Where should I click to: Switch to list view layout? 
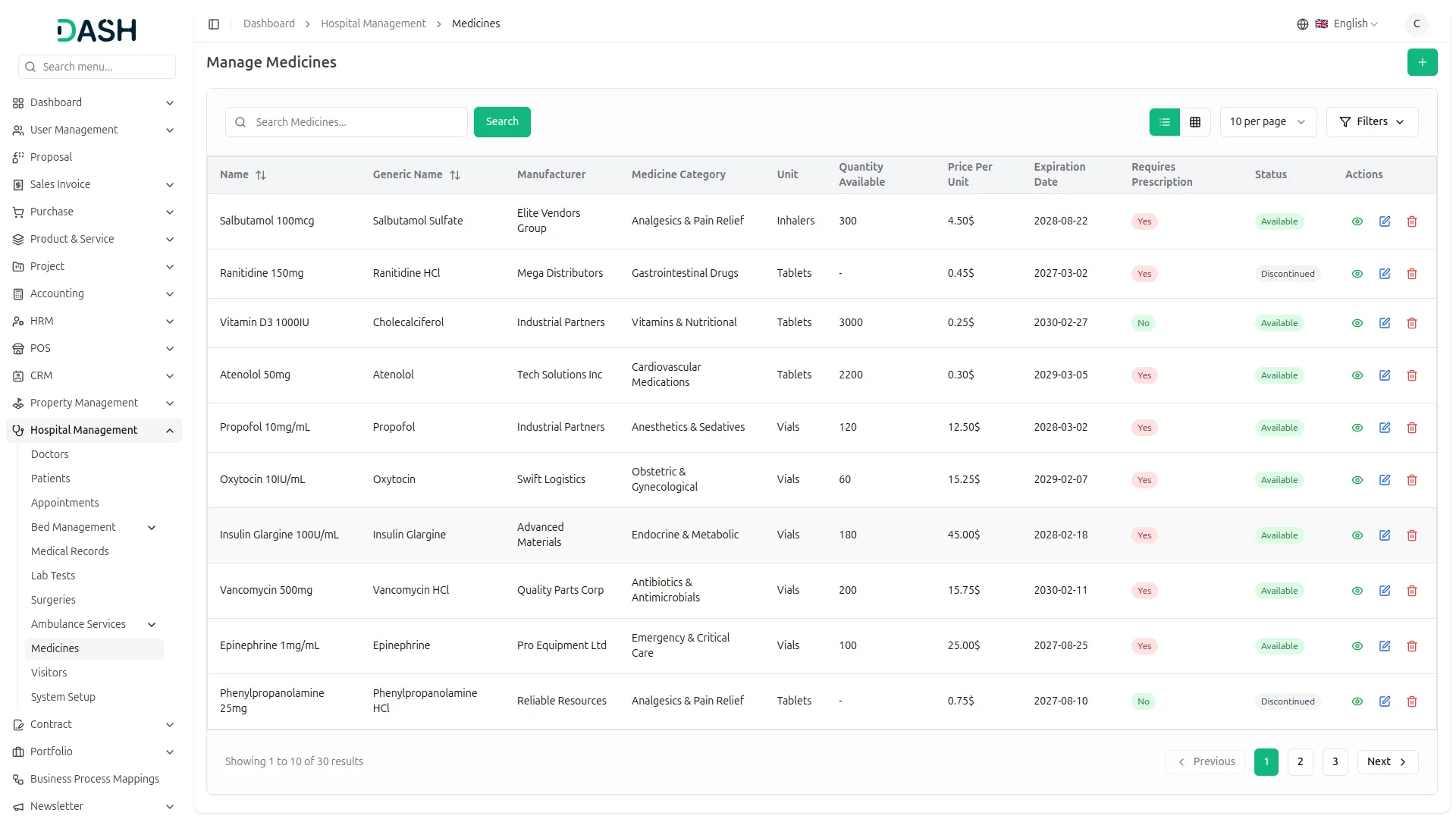pyautogui.click(x=1164, y=122)
